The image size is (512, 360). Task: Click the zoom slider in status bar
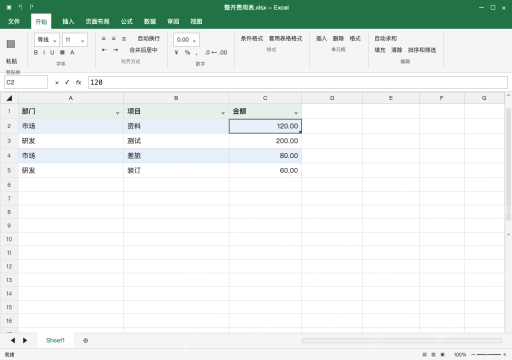coord(489,355)
